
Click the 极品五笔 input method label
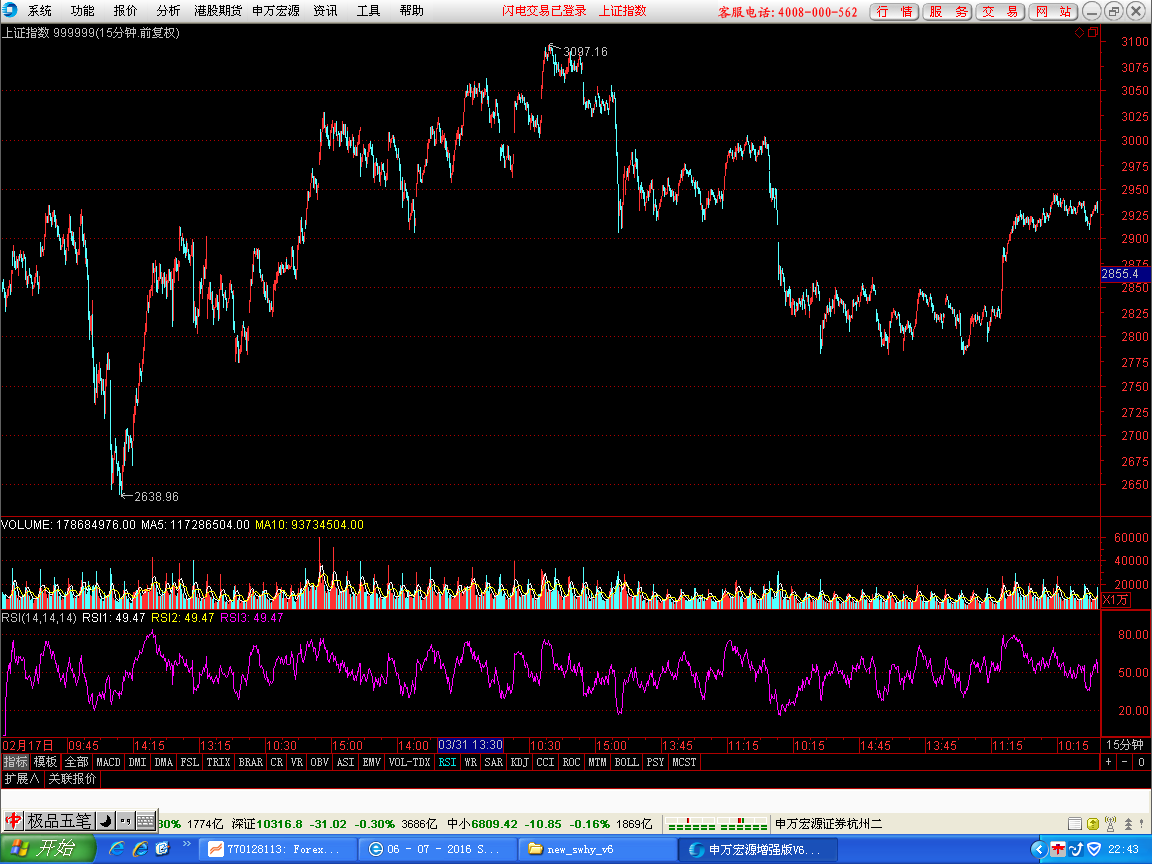click(59, 821)
